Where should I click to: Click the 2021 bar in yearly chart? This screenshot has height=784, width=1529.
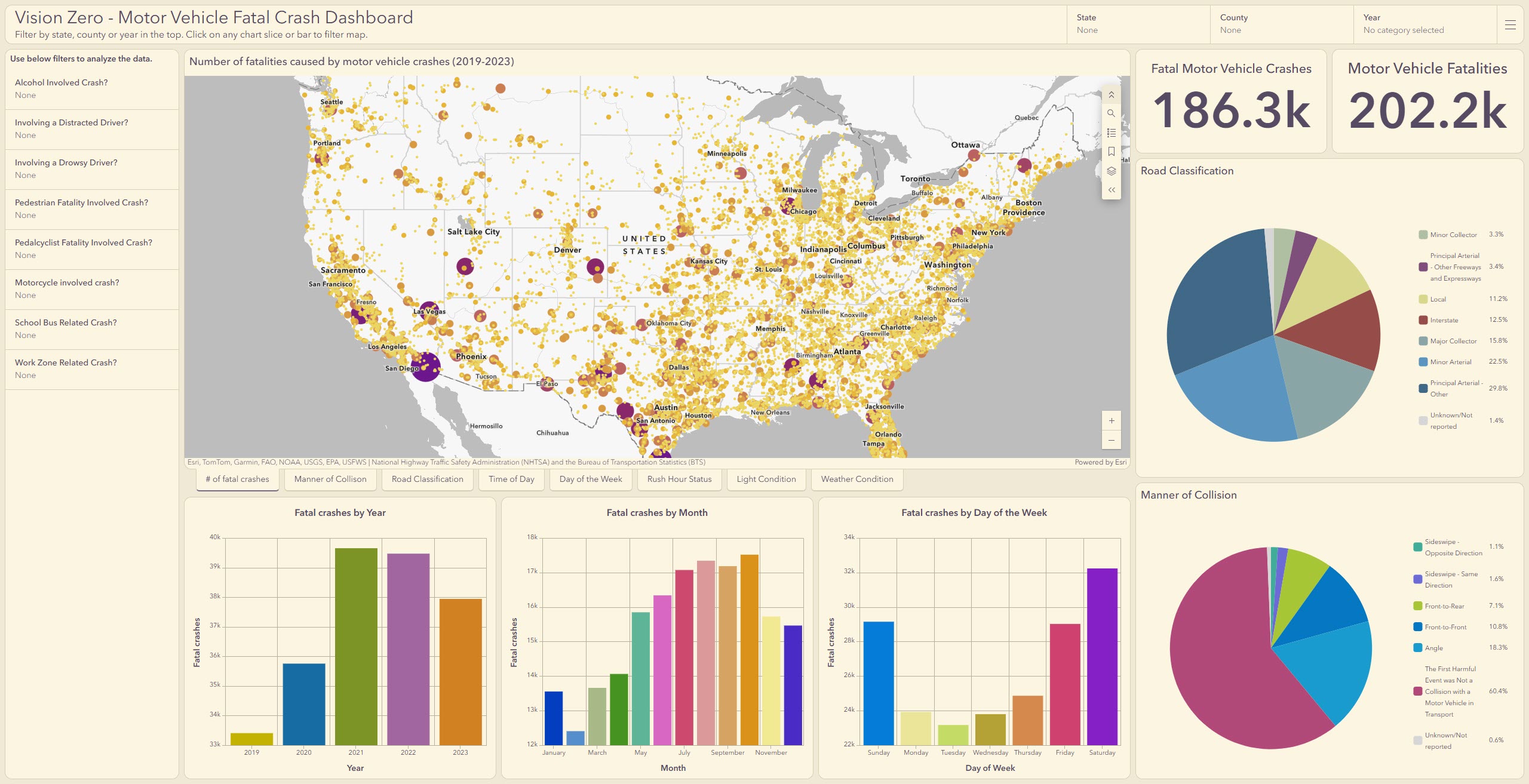coord(356,646)
